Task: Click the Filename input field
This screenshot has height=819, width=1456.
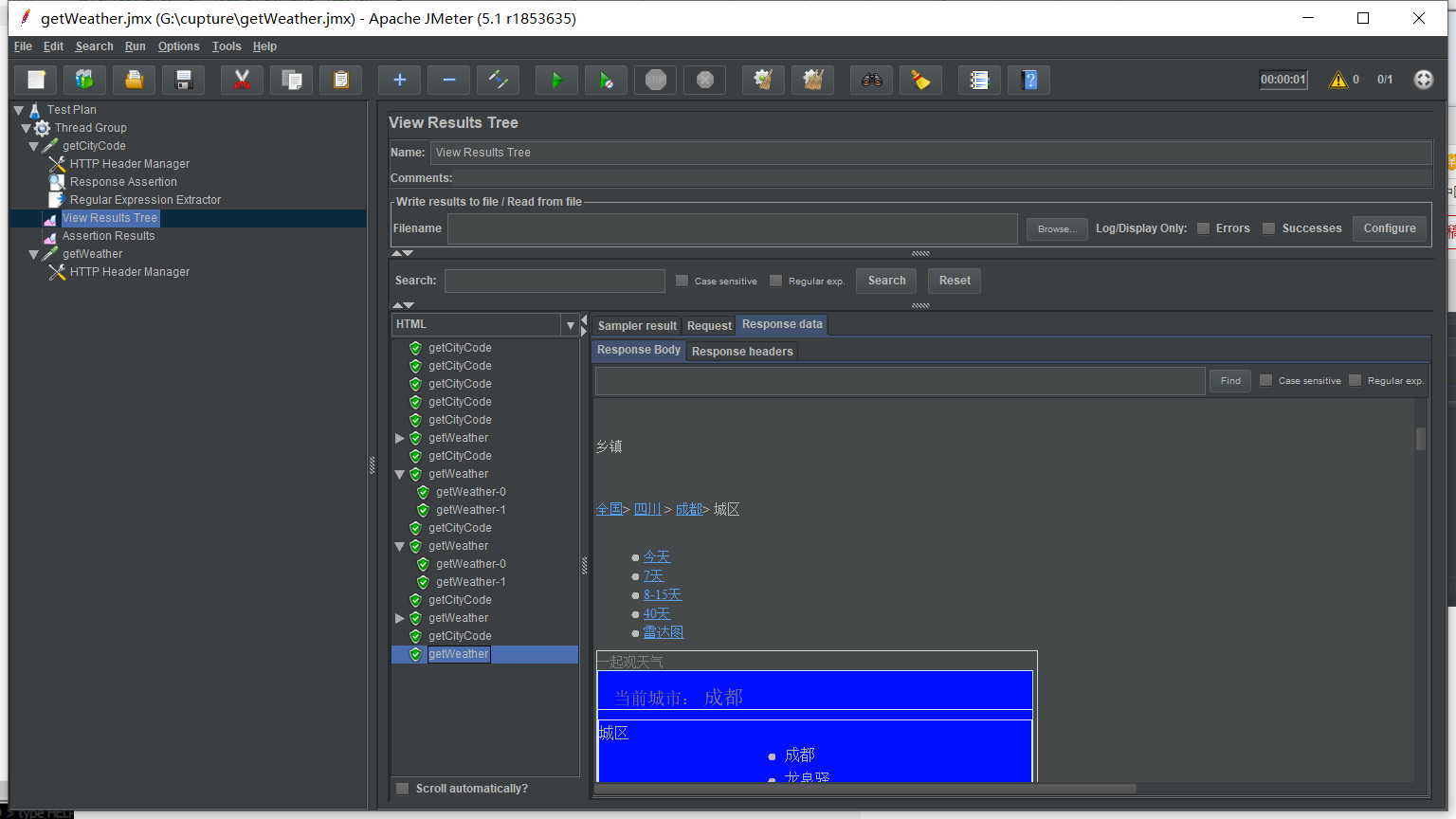Action: point(733,228)
